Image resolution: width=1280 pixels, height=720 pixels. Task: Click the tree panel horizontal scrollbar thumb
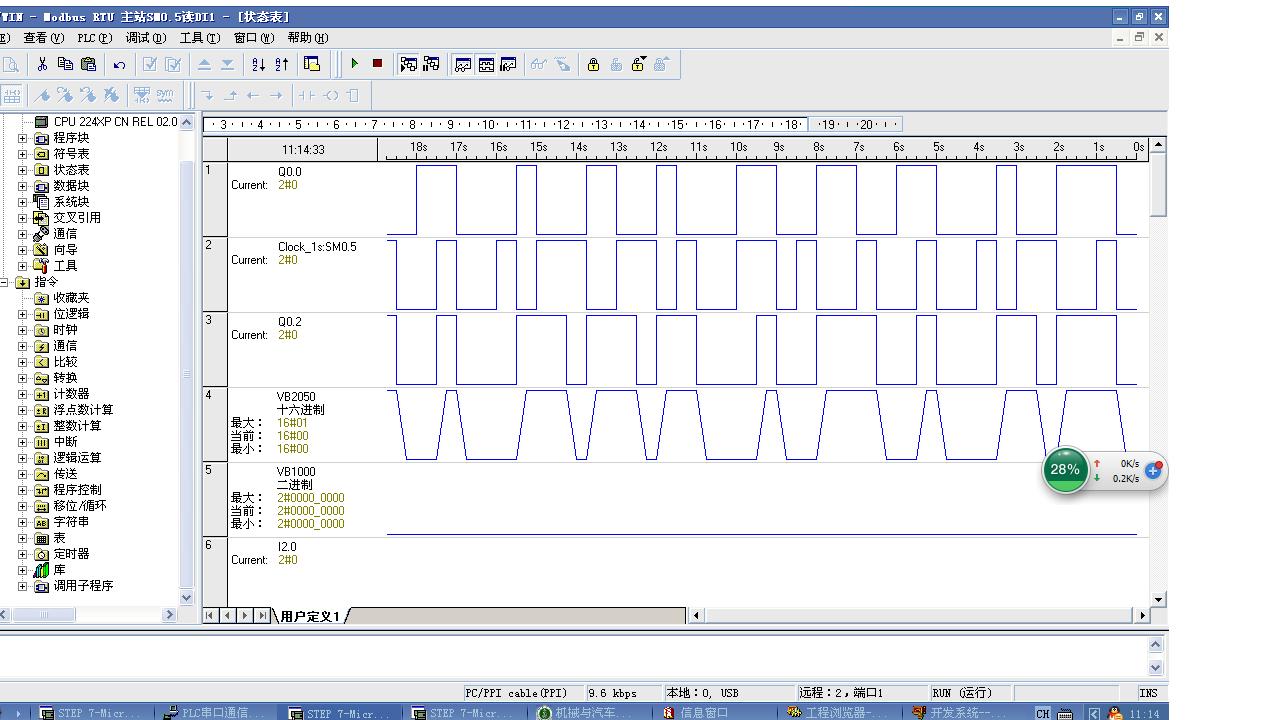click(x=45, y=615)
